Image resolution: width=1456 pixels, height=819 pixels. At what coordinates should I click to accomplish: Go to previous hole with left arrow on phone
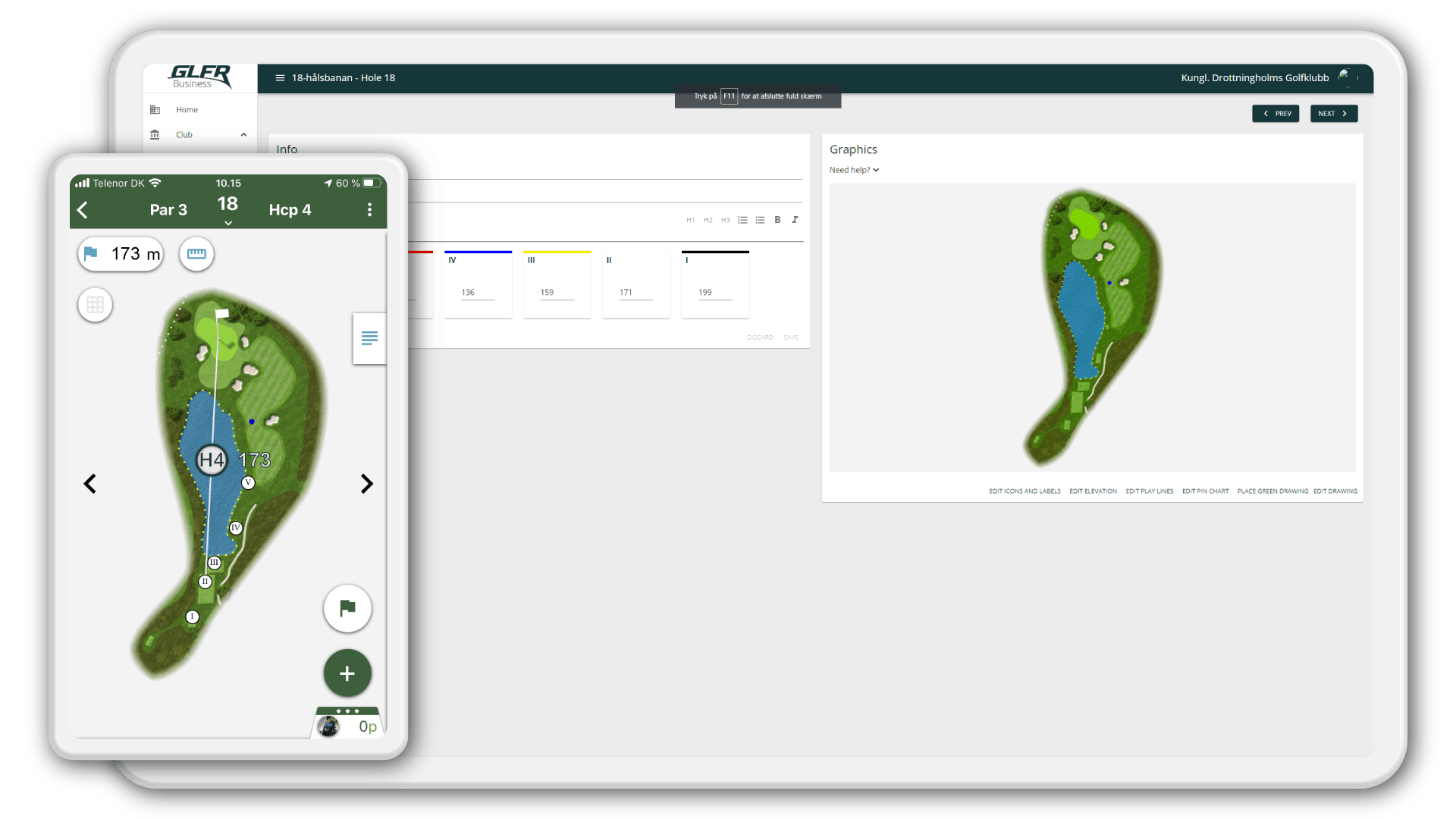[x=90, y=484]
